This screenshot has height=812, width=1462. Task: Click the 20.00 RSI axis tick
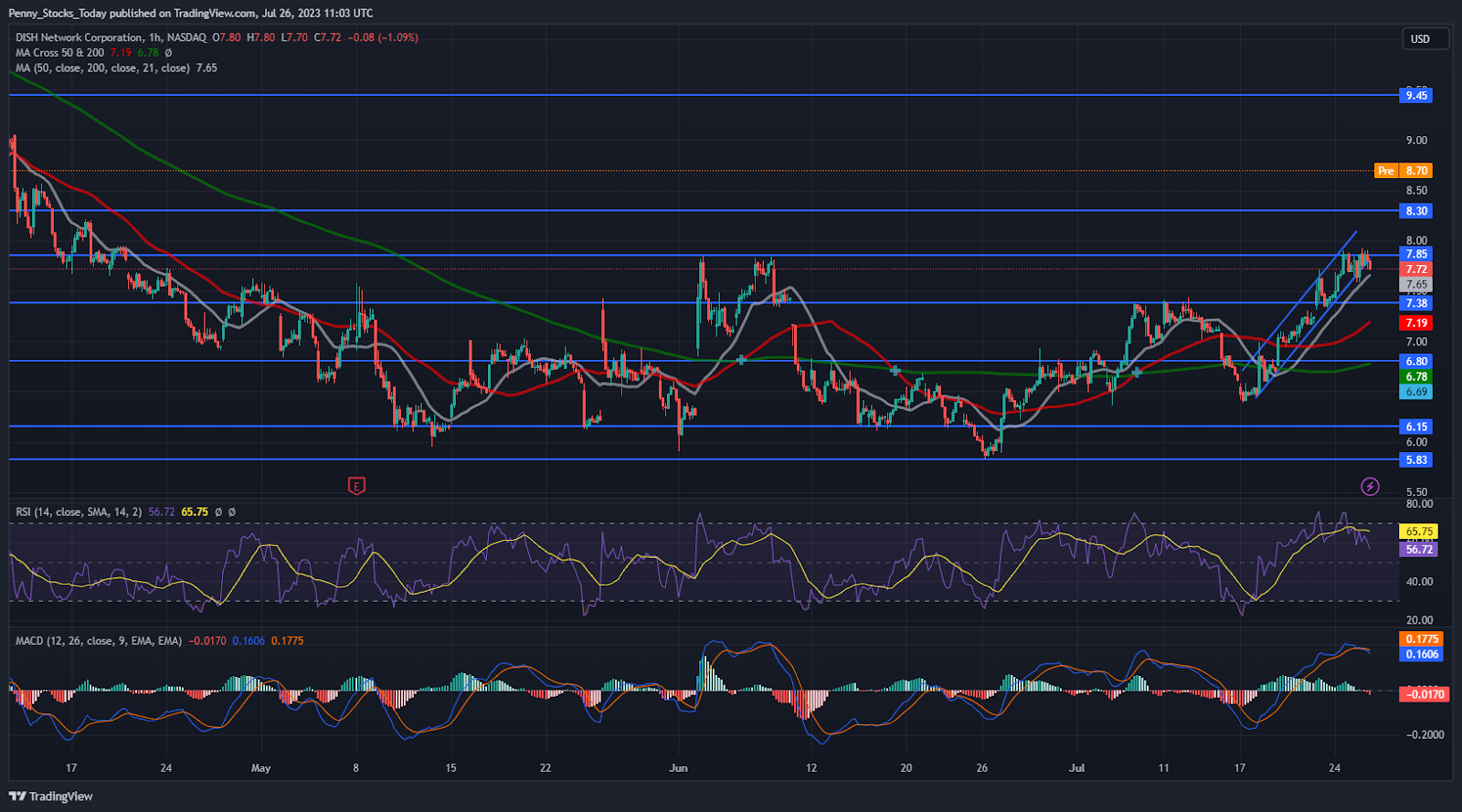(x=1419, y=620)
